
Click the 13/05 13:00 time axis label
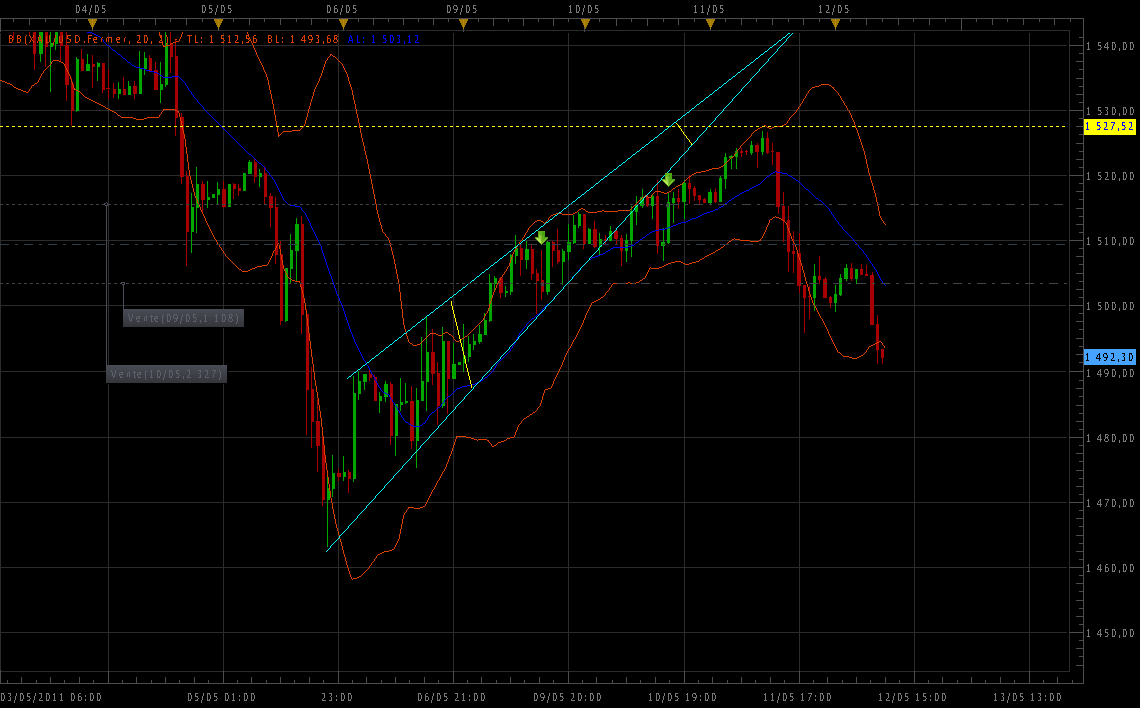1028,697
